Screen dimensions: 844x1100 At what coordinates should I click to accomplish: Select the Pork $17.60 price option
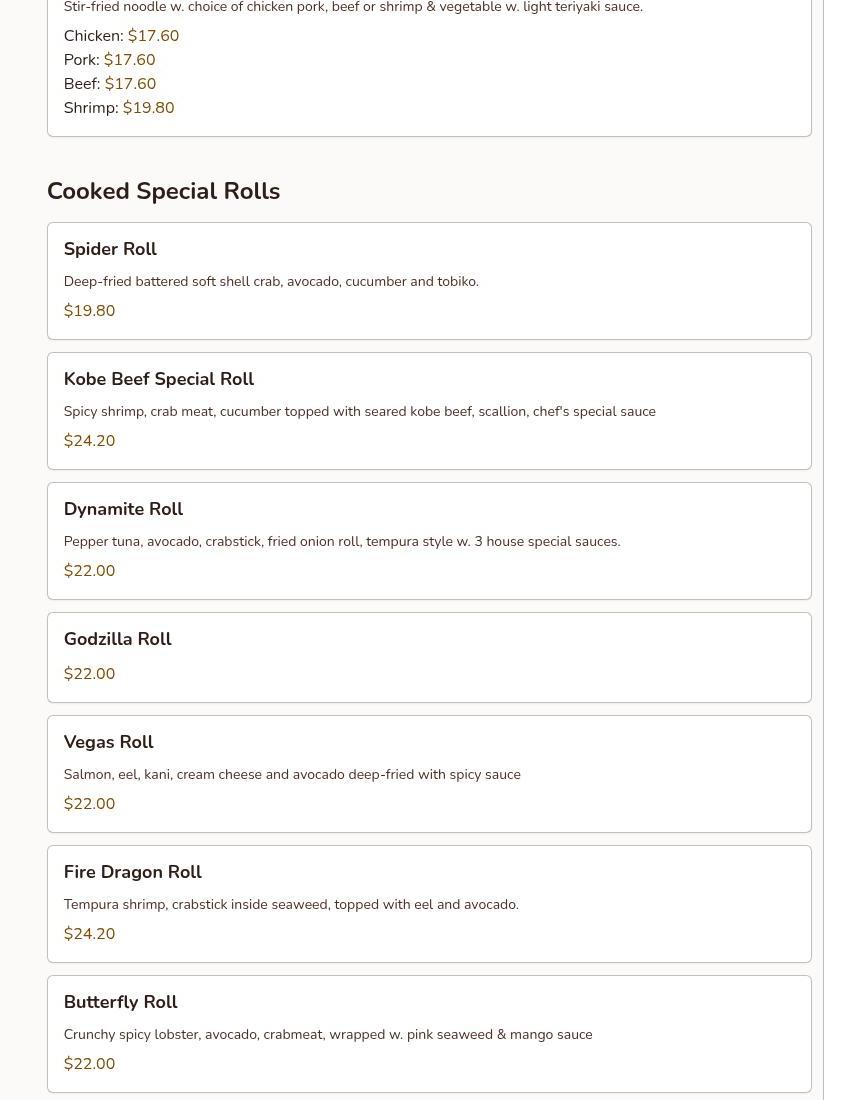[109, 60]
